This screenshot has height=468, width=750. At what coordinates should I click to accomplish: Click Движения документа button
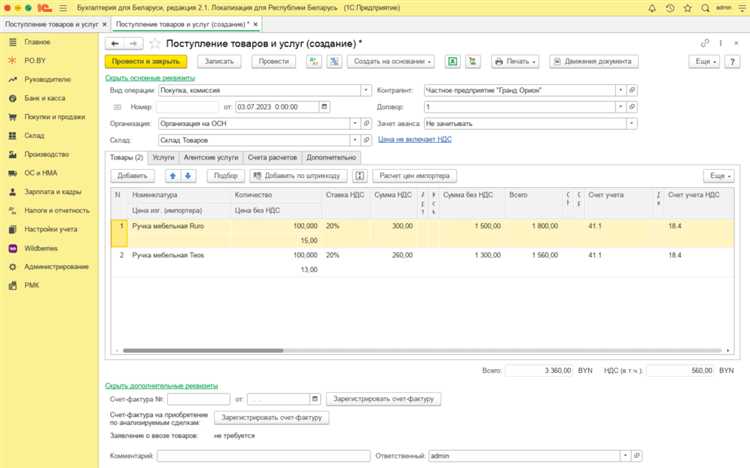click(594, 62)
